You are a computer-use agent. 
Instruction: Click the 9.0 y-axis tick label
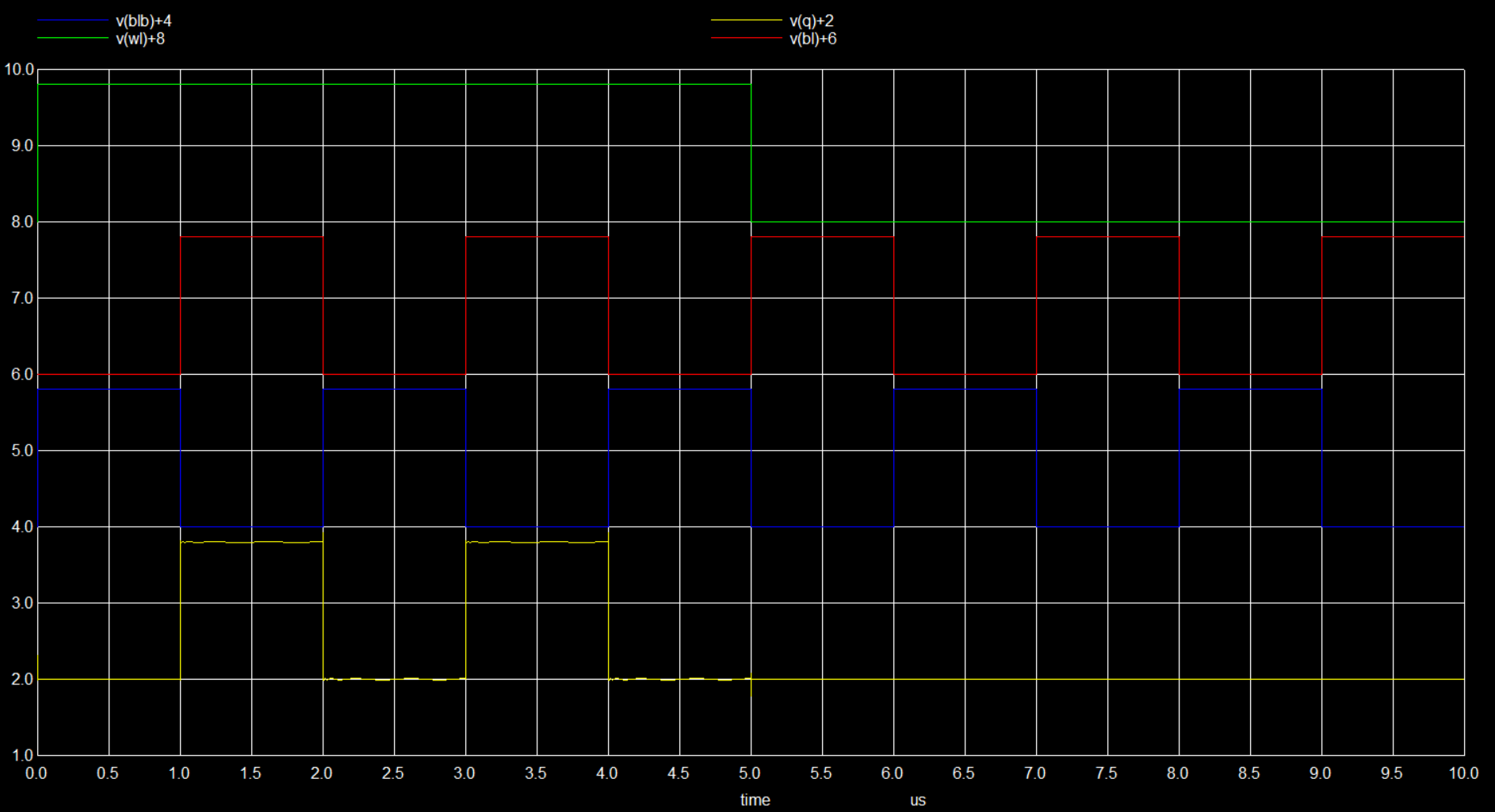[23, 146]
